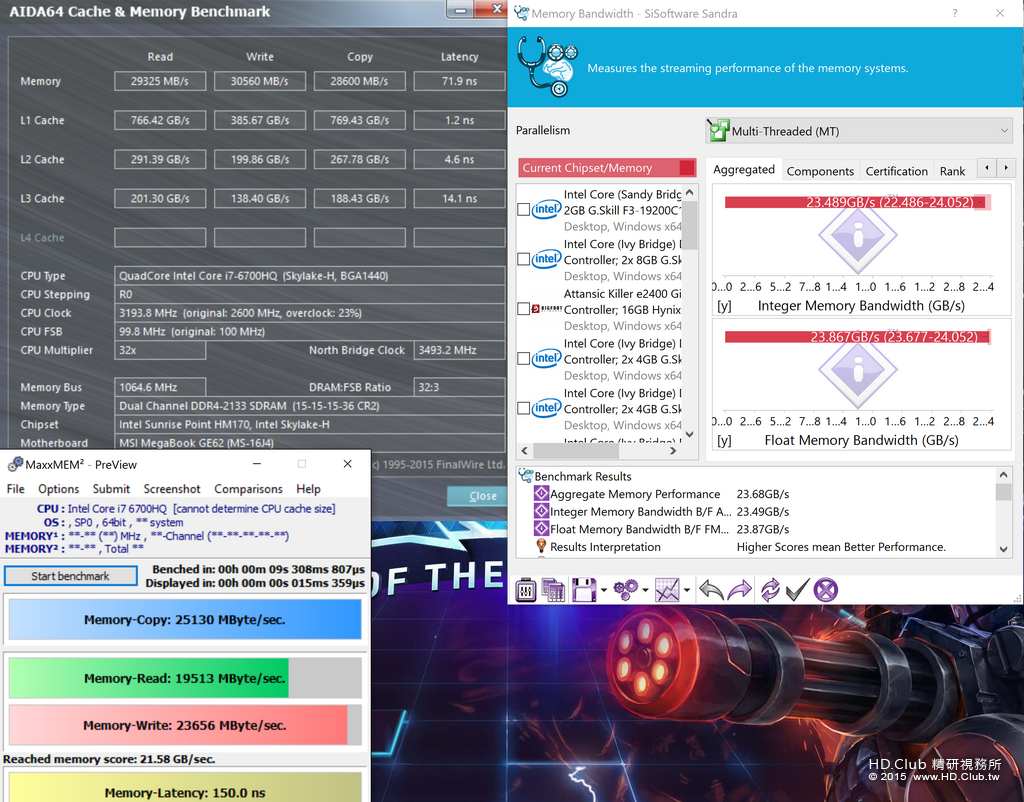Click the purple circled X cancel icon
1024x802 pixels.
[825, 590]
